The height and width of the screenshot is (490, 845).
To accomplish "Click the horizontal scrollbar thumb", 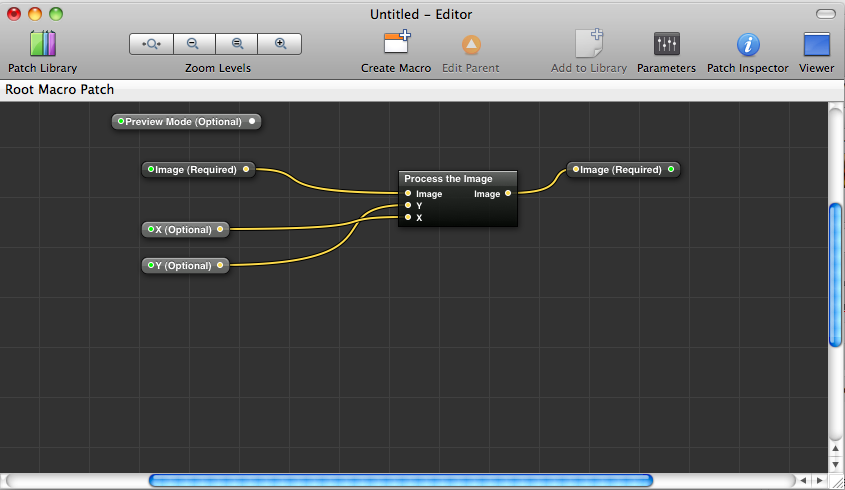I will pos(400,481).
